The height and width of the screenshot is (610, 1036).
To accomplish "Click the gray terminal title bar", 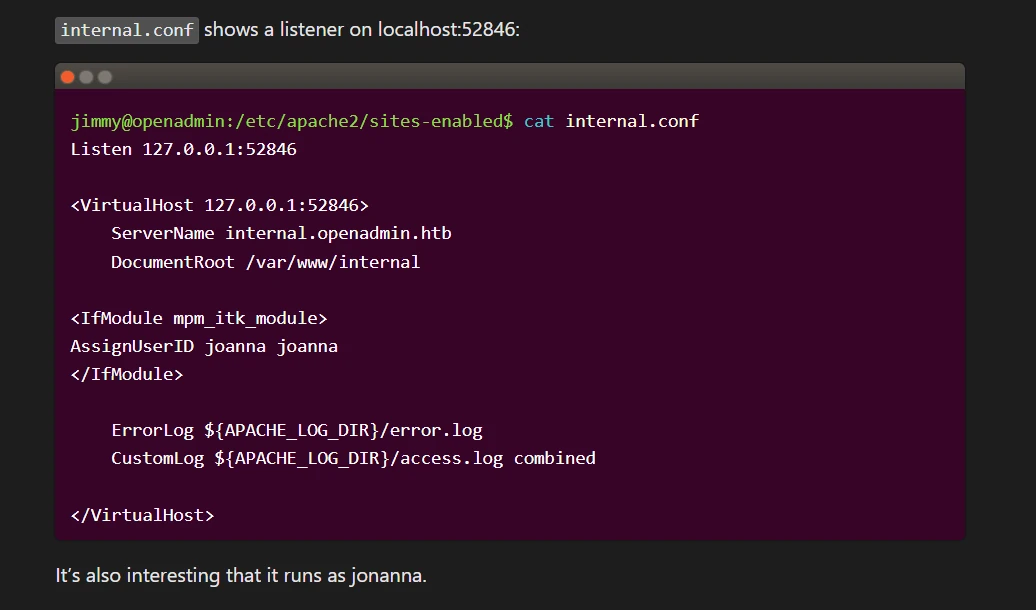I will click(x=509, y=77).
